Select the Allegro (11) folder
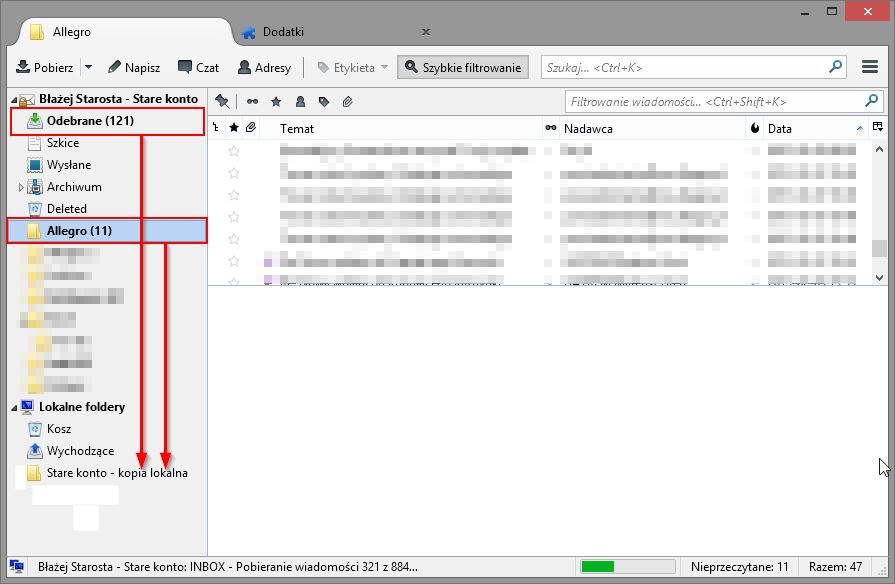The height and width of the screenshot is (584, 895). point(107,231)
